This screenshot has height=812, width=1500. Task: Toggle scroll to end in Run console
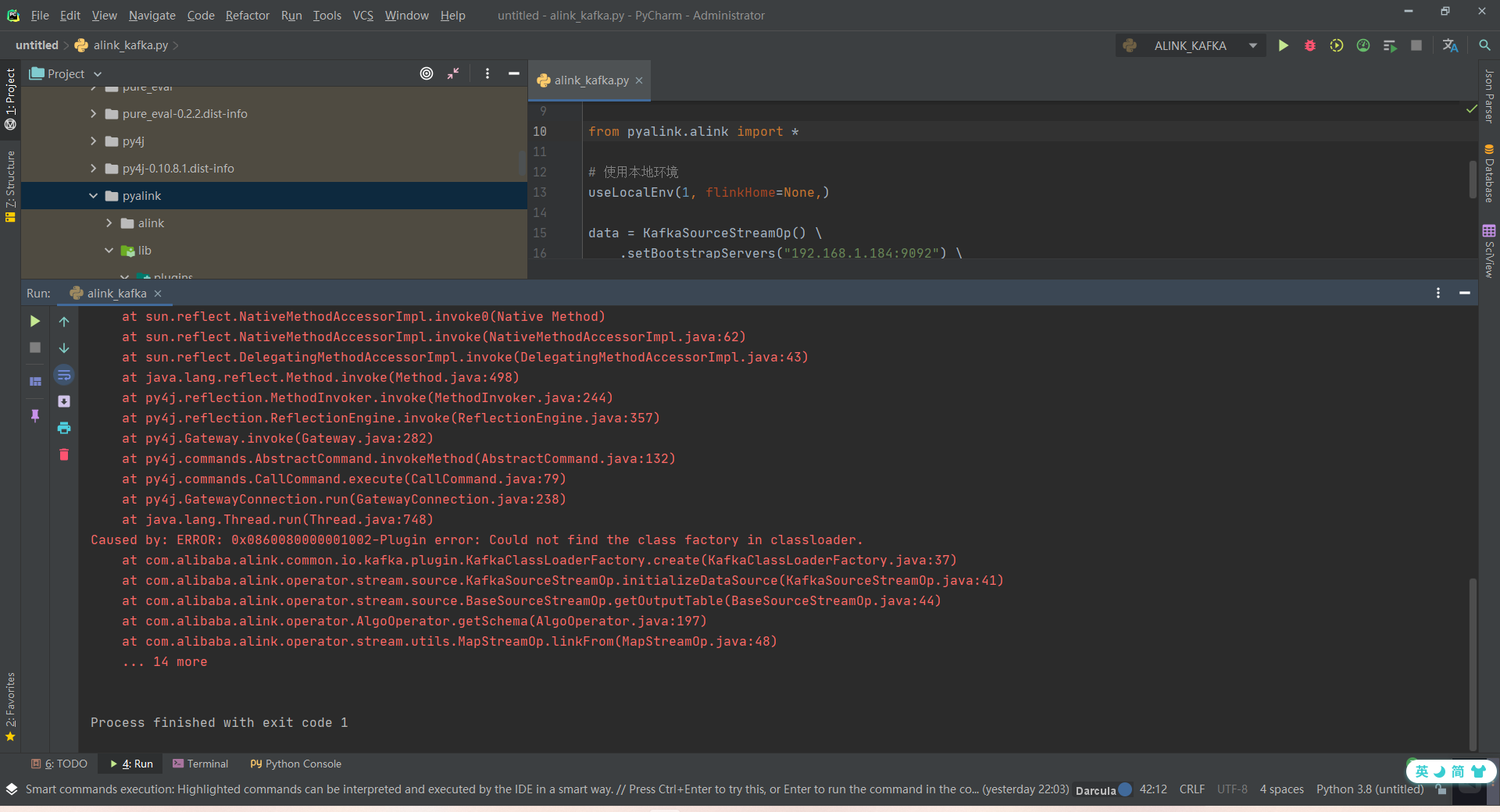coord(64,401)
